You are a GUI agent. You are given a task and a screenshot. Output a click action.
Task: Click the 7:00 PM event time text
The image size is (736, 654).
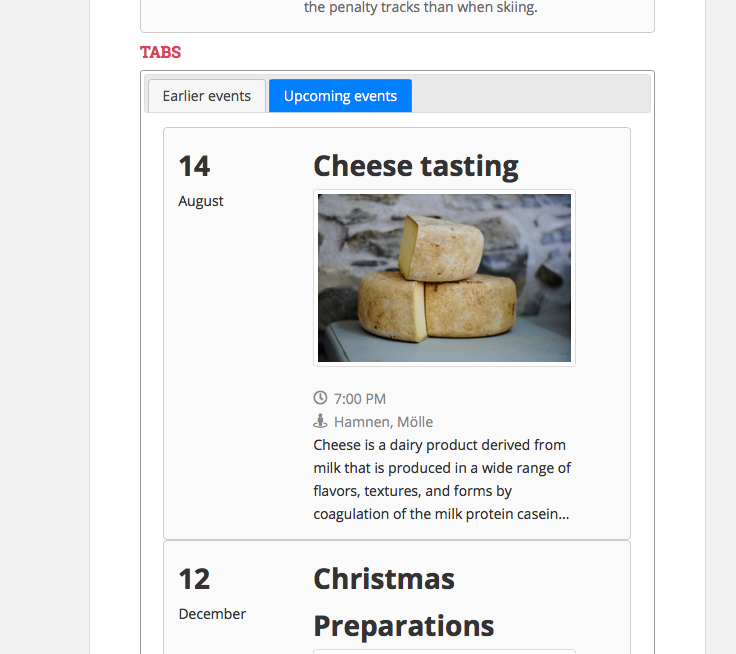coord(360,399)
